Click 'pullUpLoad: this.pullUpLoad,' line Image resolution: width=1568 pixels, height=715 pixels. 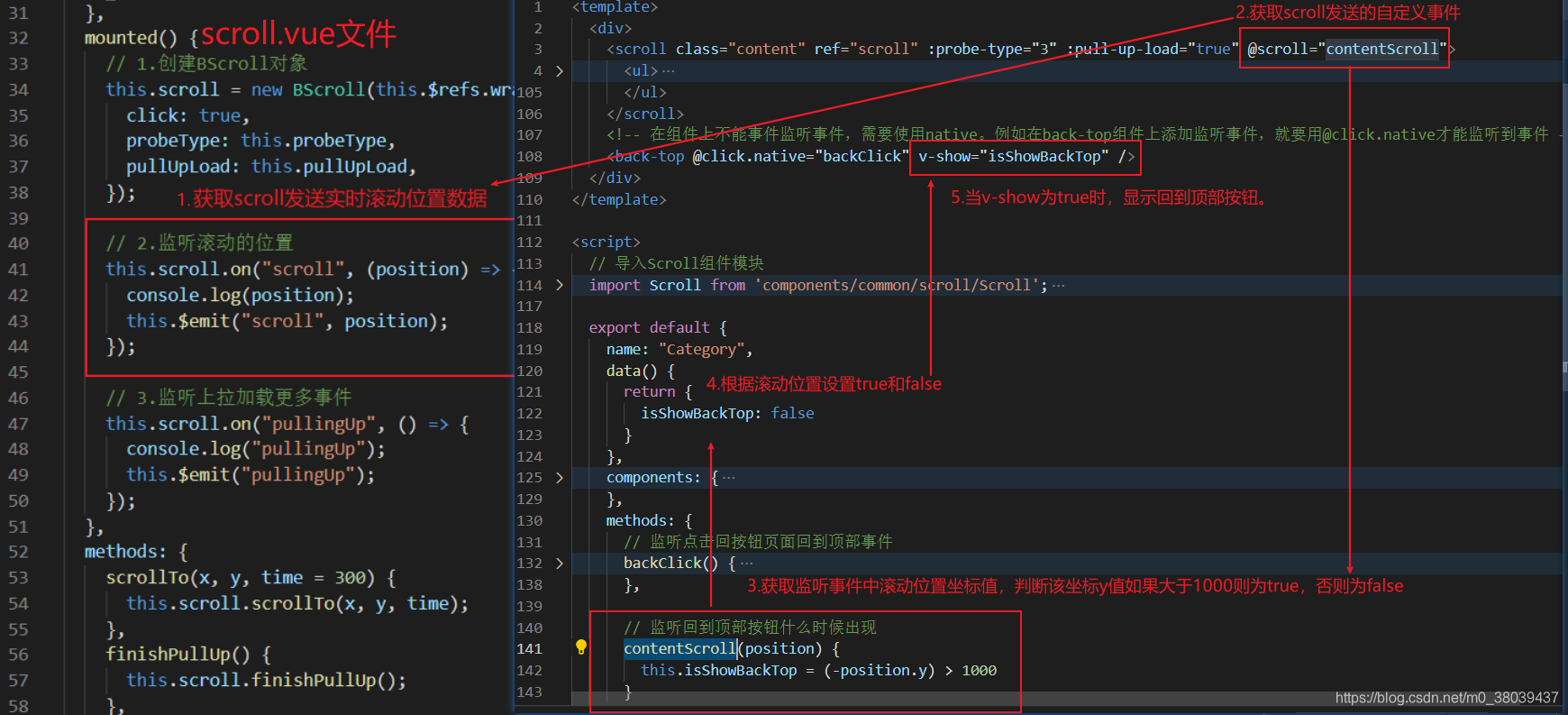[x=271, y=167]
